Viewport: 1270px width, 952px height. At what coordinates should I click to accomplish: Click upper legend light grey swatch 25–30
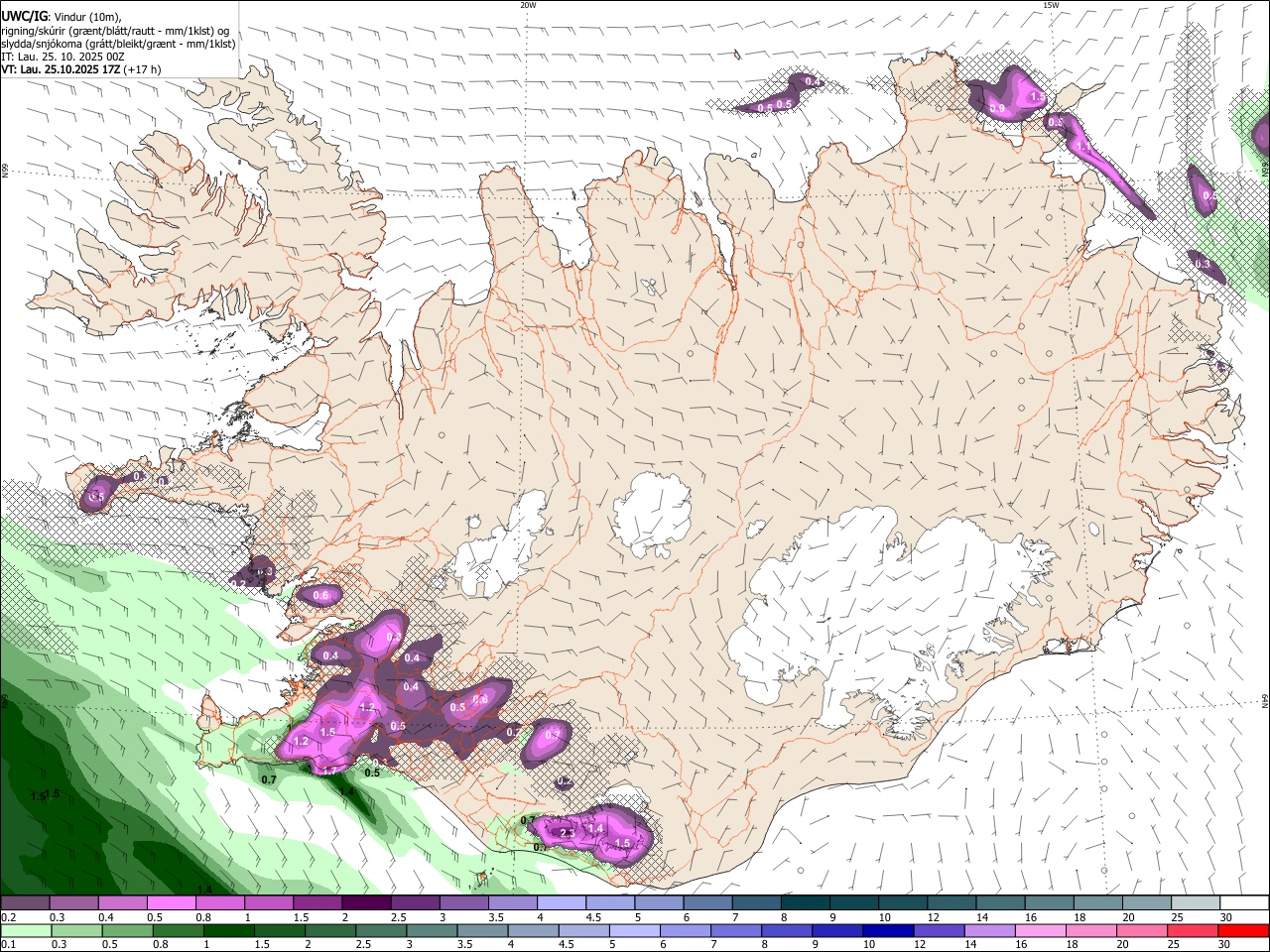pyautogui.click(x=1195, y=903)
